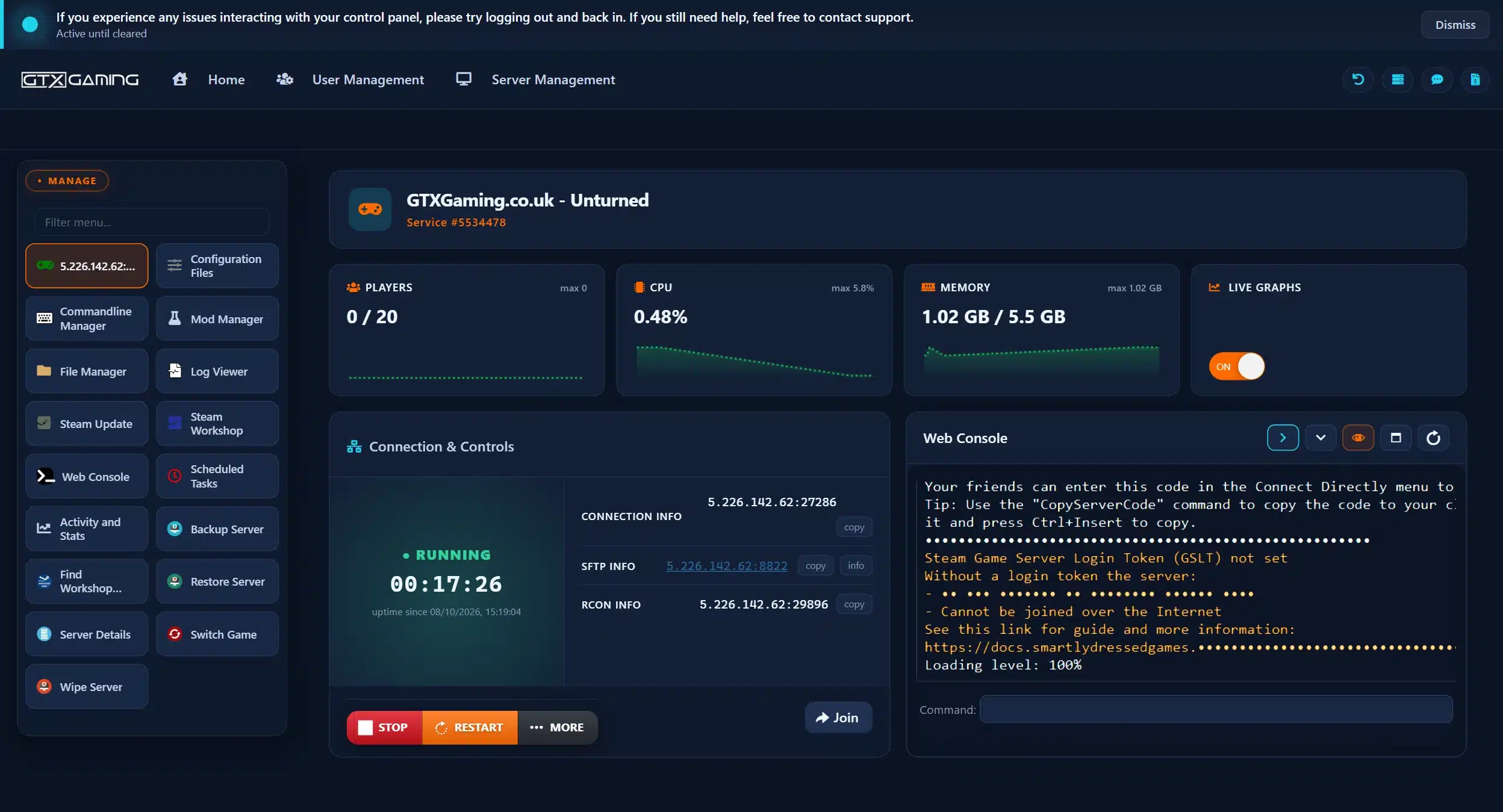This screenshot has width=1503, height=812.
Task: Select the 5.226.142.62 server entry in sidebar
Action: tap(87, 265)
